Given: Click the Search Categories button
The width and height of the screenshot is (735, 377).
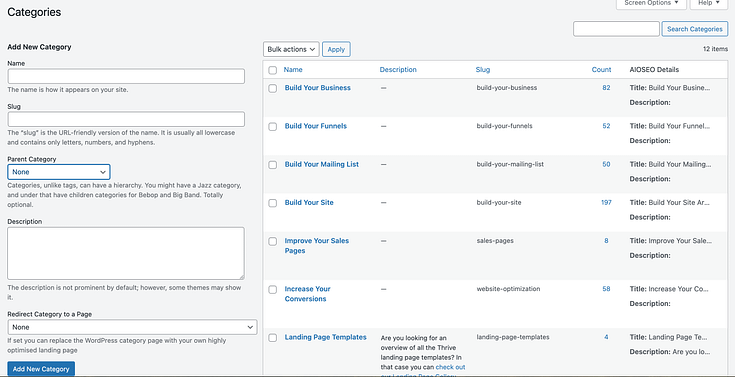Looking at the screenshot, I should pyautogui.click(x=695, y=29).
